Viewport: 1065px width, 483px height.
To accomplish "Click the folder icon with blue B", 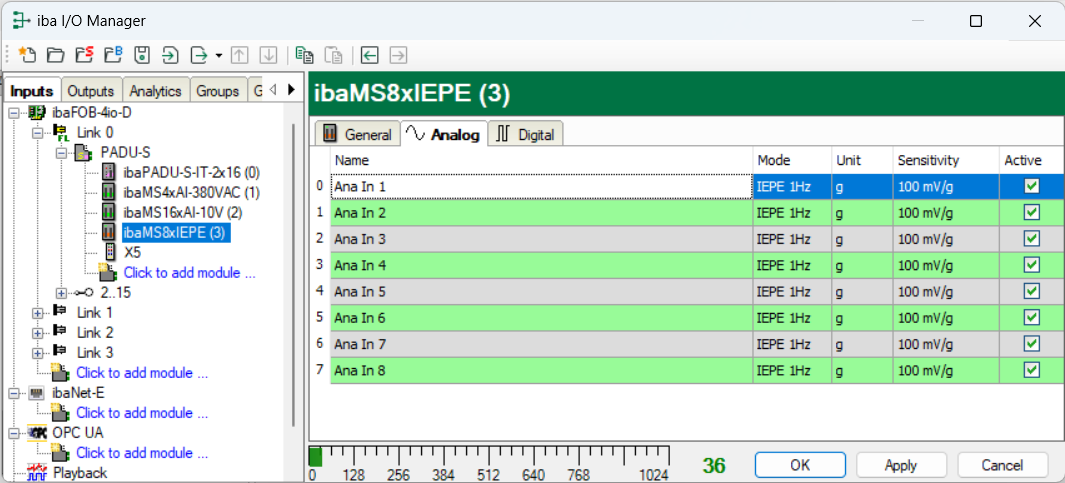I will 113,55.
